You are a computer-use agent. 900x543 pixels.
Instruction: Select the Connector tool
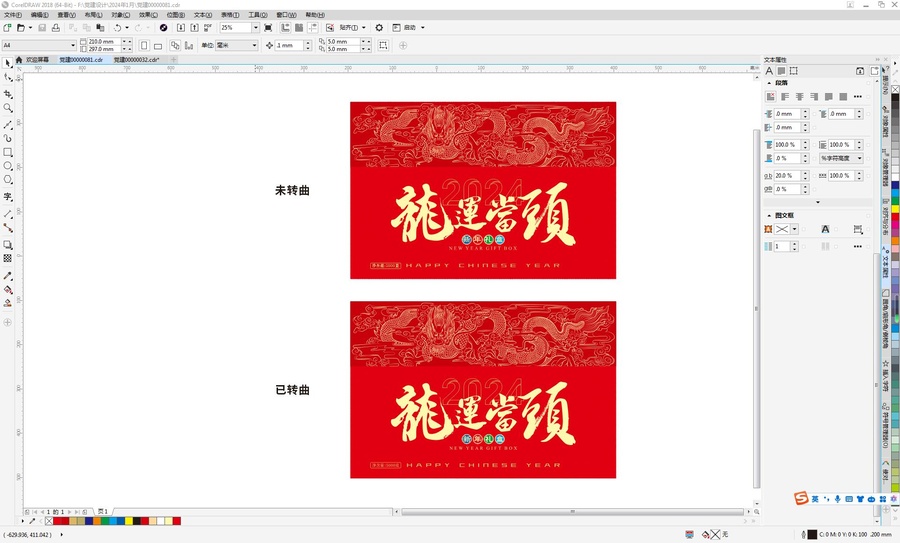click(x=7, y=228)
